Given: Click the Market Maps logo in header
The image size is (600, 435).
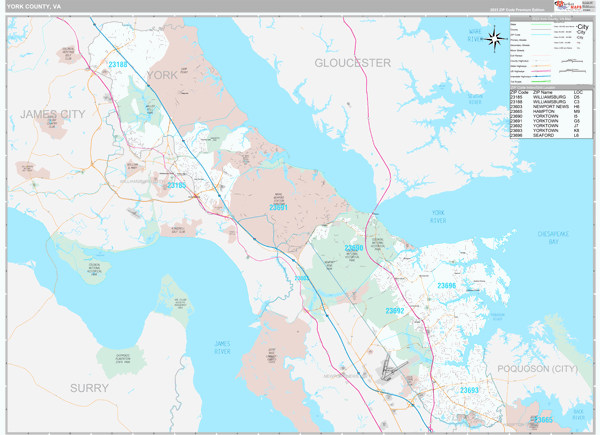Looking at the screenshot, I should coord(567,6).
